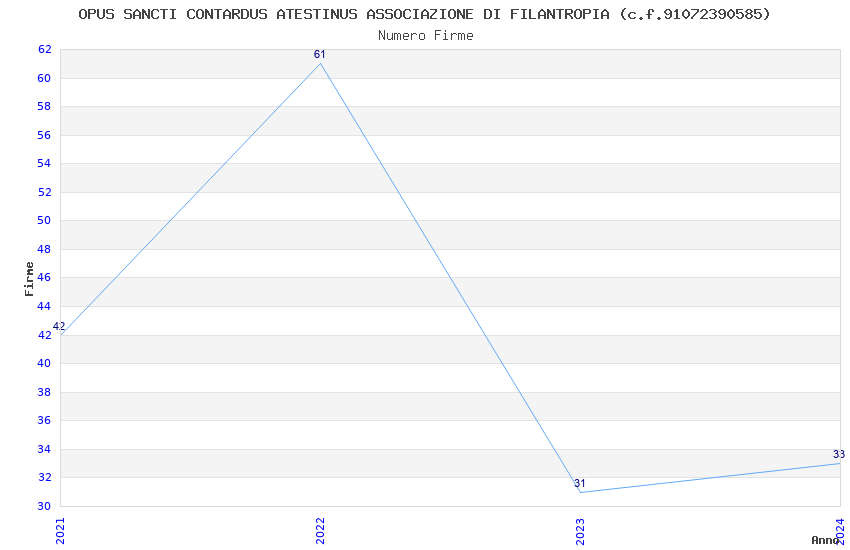Click the y-axis value 58

coord(44,106)
